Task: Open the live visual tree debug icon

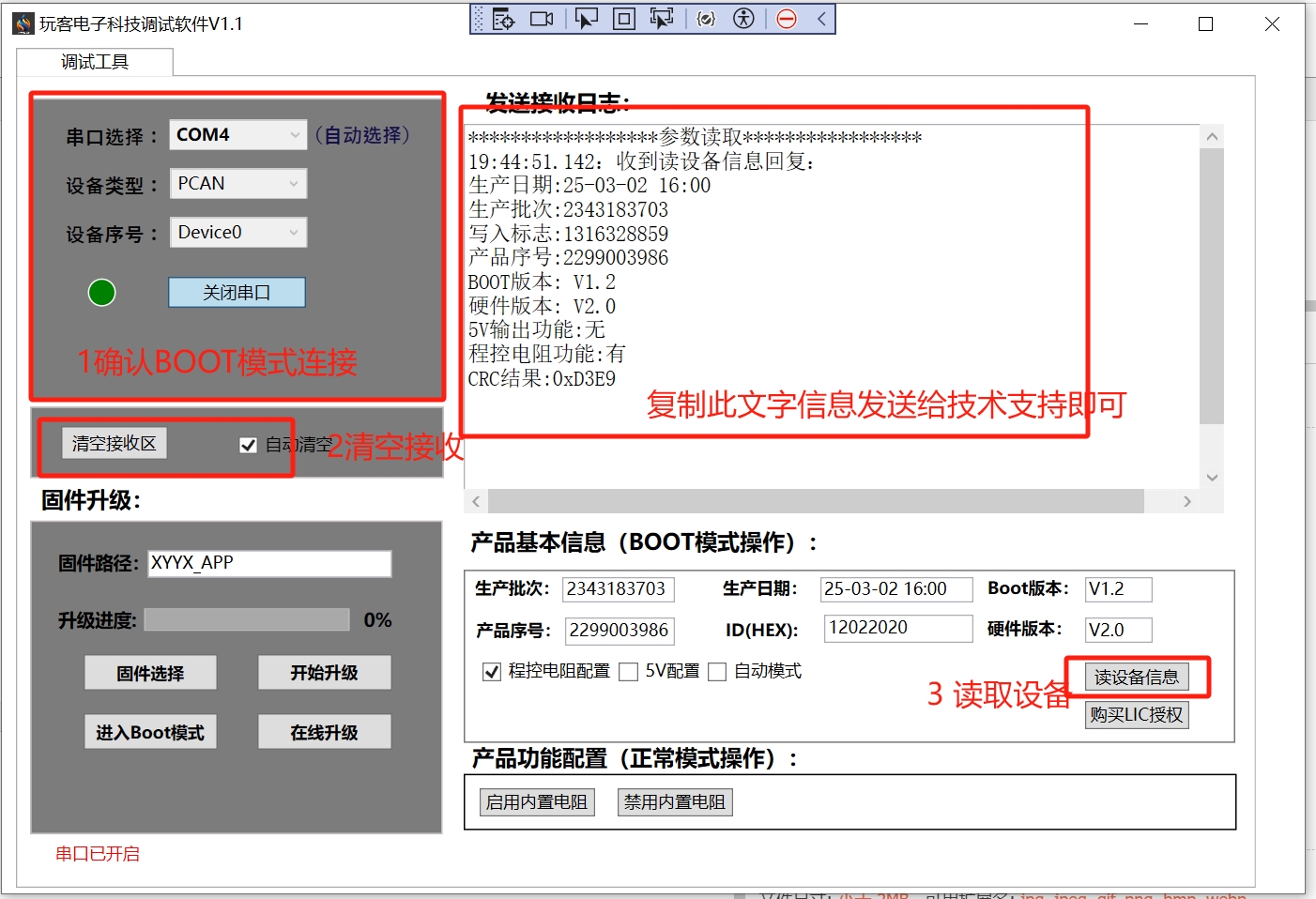Action: tap(504, 19)
